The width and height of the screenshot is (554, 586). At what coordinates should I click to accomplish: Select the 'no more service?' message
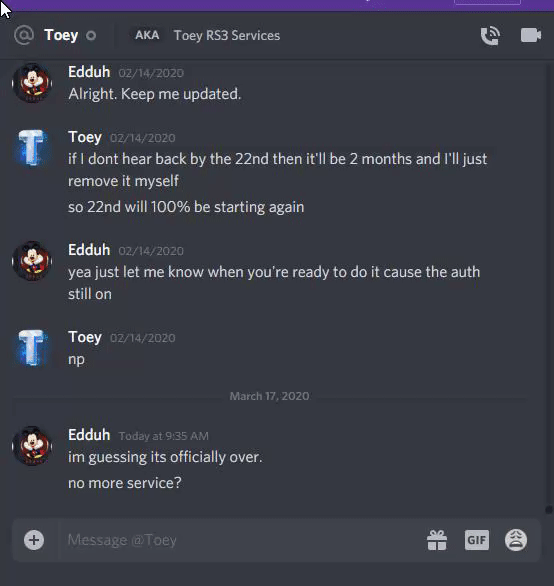[x=124, y=483]
